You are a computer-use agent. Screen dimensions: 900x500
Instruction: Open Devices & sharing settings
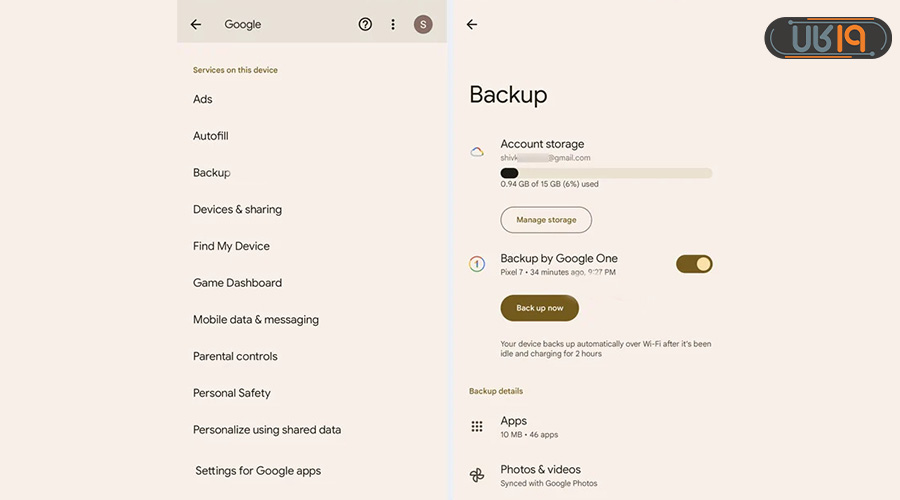[237, 209]
